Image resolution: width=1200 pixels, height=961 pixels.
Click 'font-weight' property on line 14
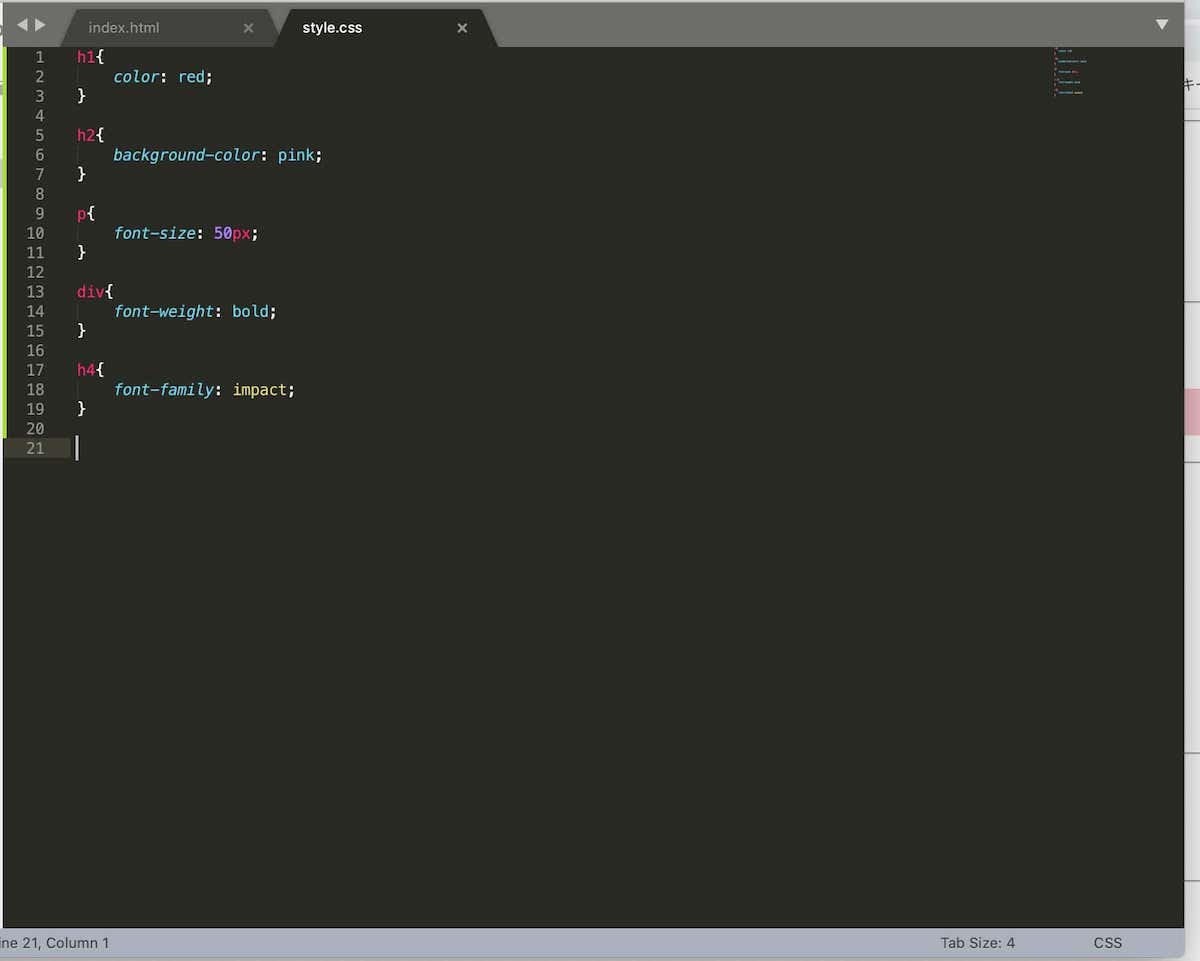click(x=164, y=312)
